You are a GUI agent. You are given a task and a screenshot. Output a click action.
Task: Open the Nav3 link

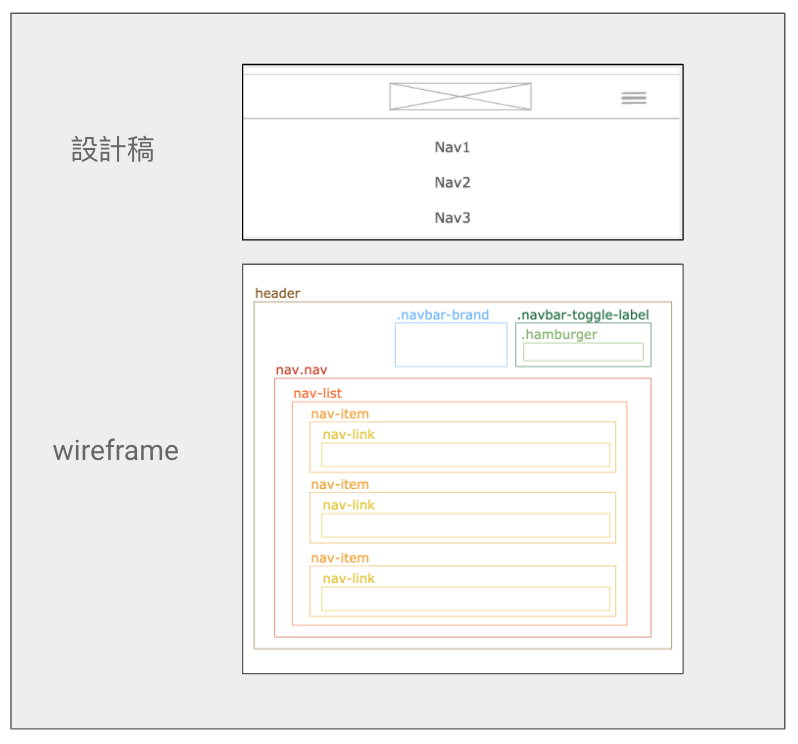[452, 217]
